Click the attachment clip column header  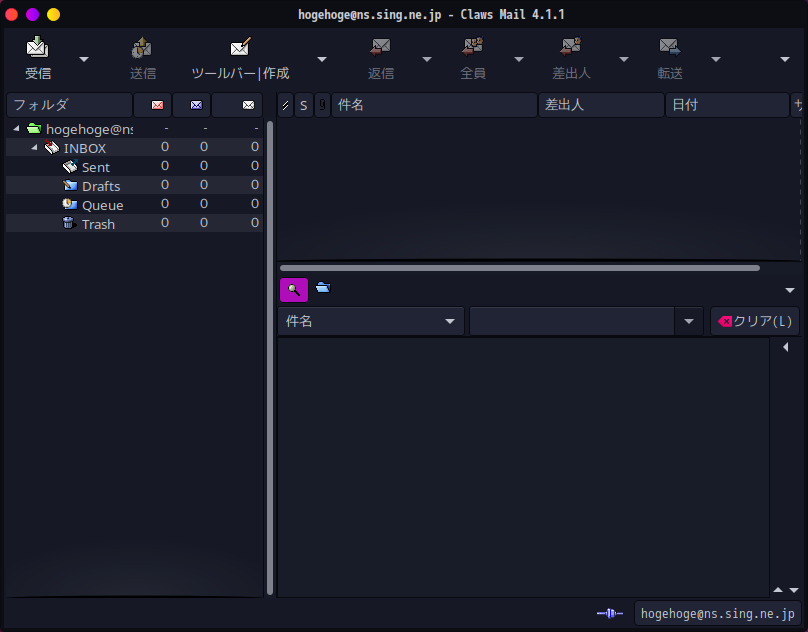point(322,105)
